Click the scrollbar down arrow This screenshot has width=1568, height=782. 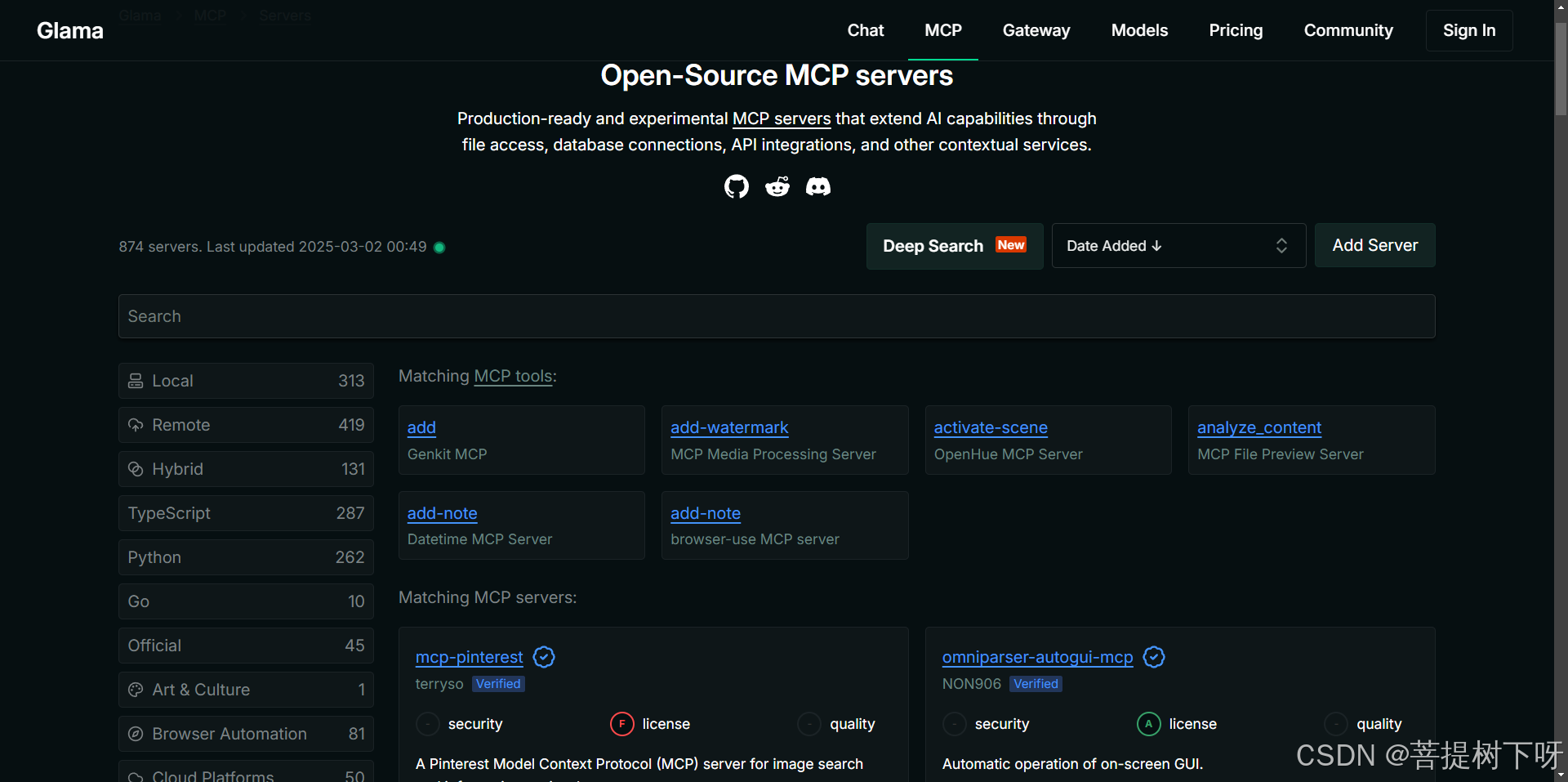[1561, 775]
